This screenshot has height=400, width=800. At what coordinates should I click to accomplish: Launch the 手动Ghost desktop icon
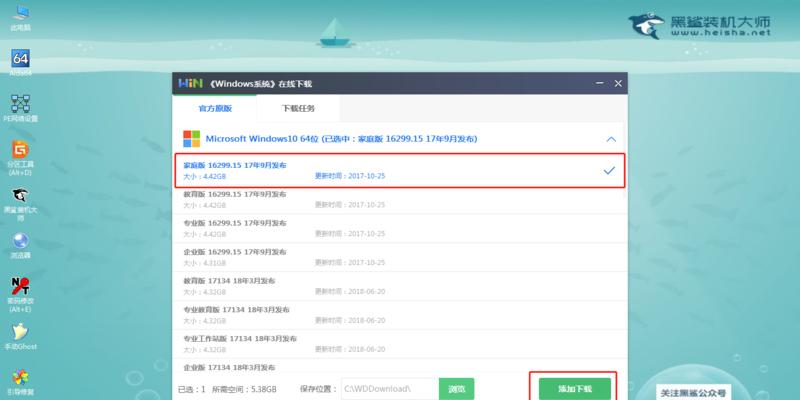(x=20, y=336)
